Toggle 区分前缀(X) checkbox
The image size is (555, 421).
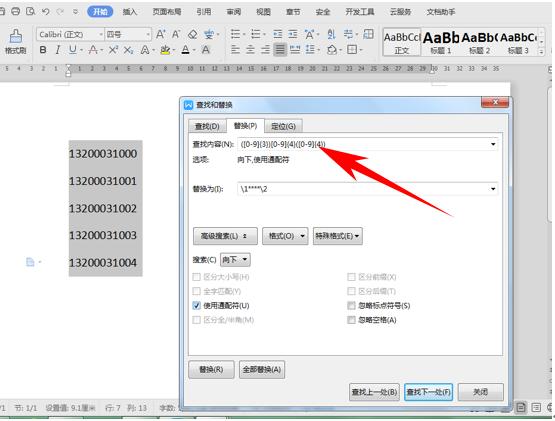[351, 277]
